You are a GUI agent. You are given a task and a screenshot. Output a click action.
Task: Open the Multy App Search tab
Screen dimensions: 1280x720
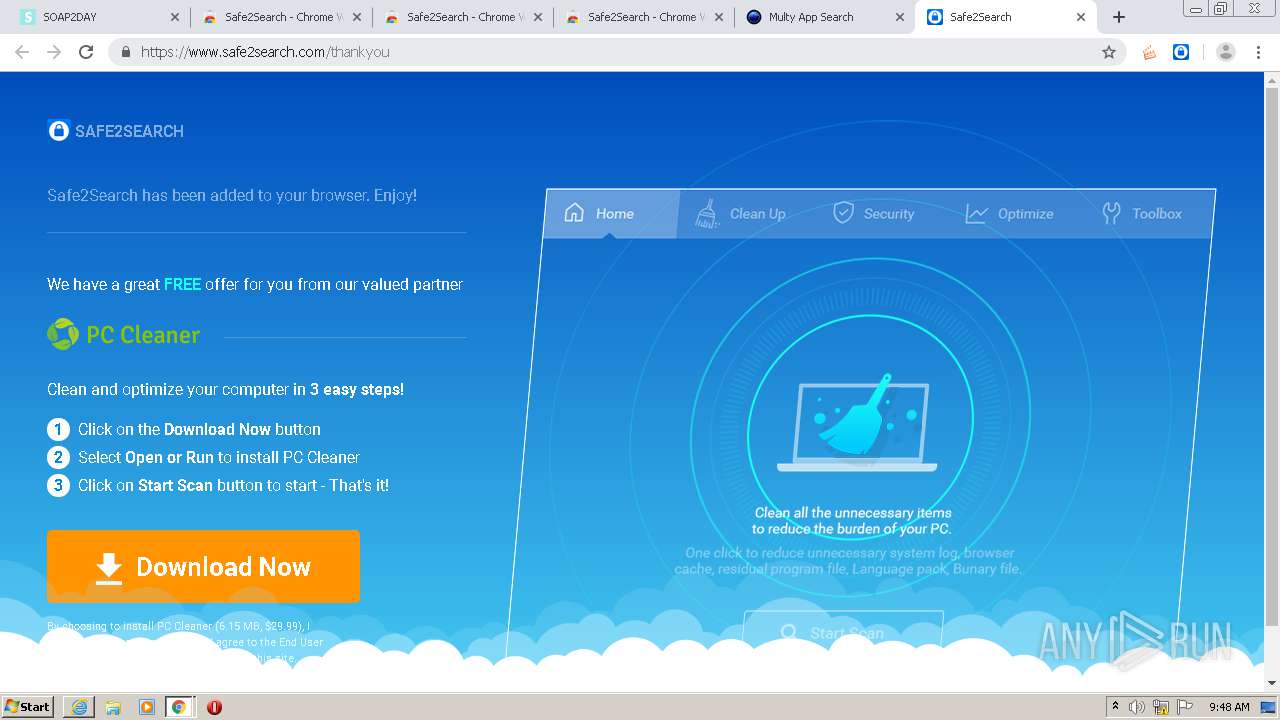pos(823,17)
